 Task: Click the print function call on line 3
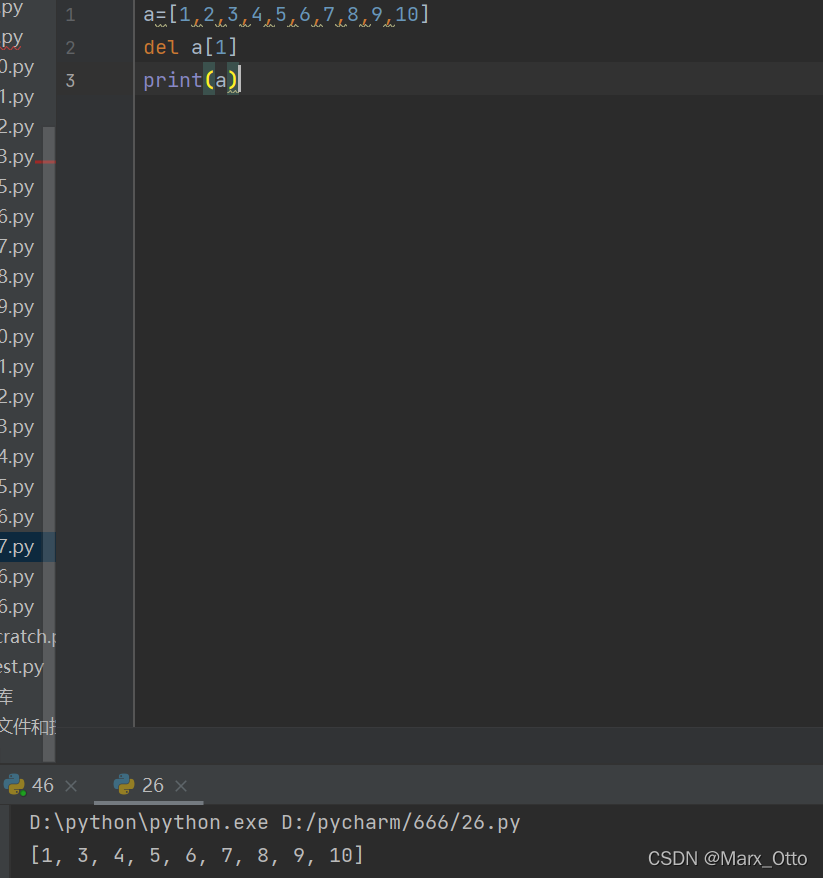click(x=191, y=80)
